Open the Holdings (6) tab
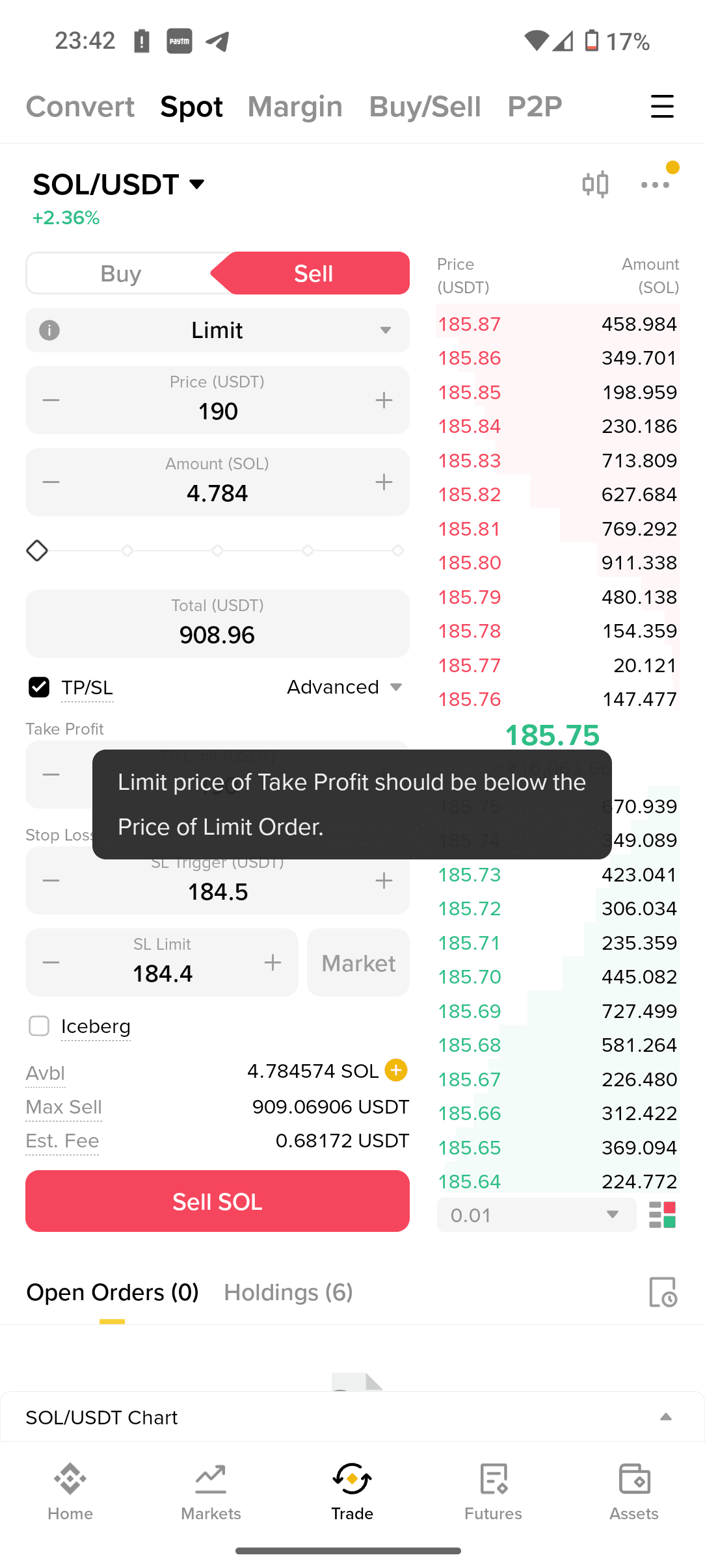This screenshot has height=1568, width=705. click(x=288, y=1292)
